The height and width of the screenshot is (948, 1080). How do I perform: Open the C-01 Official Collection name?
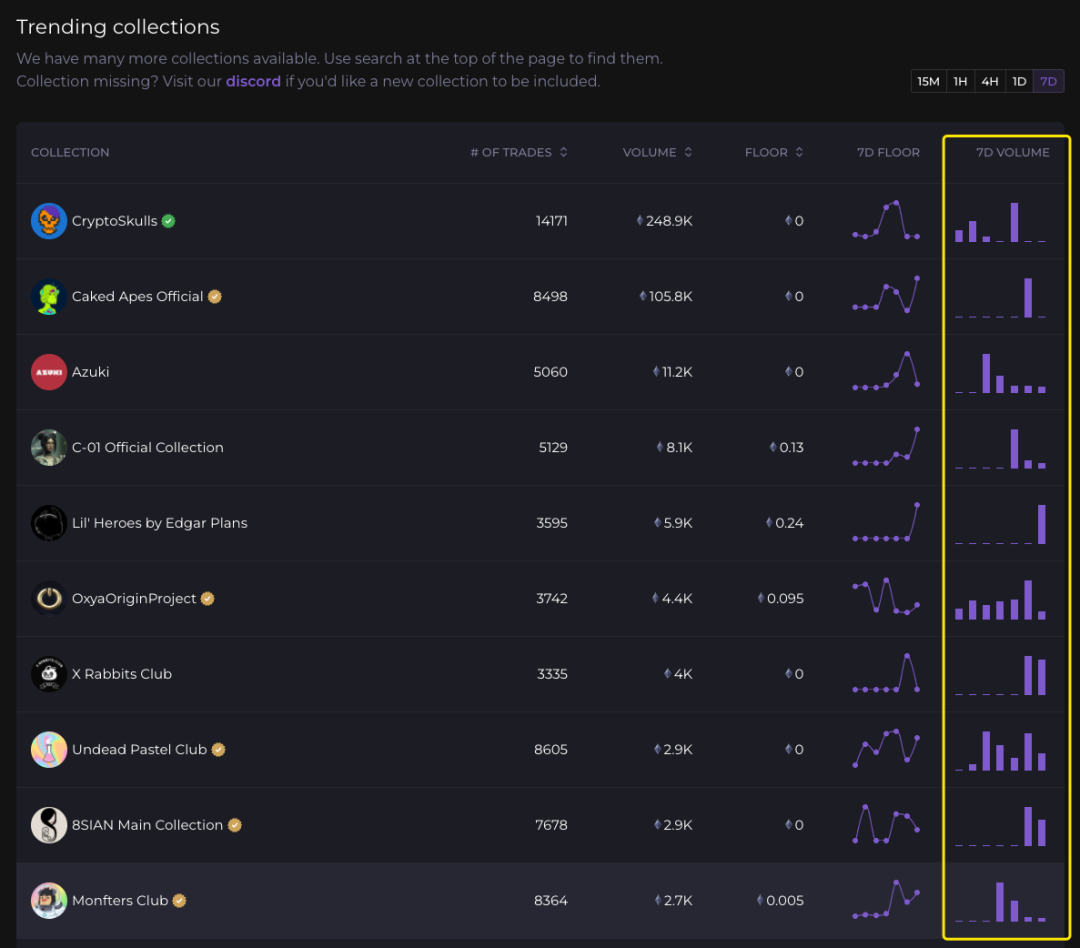click(147, 448)
